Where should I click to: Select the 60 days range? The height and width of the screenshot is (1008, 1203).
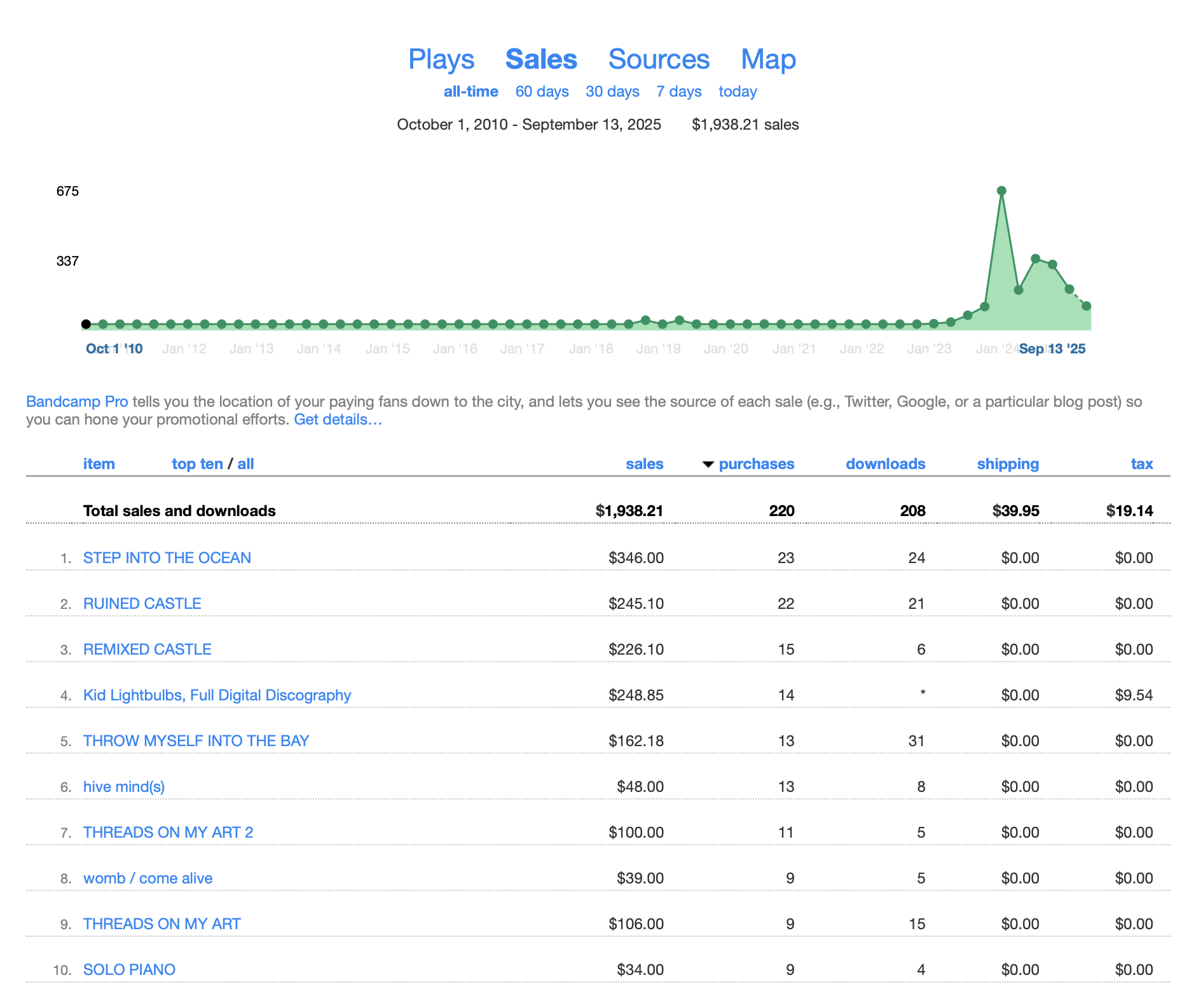[x=542, y=92]
